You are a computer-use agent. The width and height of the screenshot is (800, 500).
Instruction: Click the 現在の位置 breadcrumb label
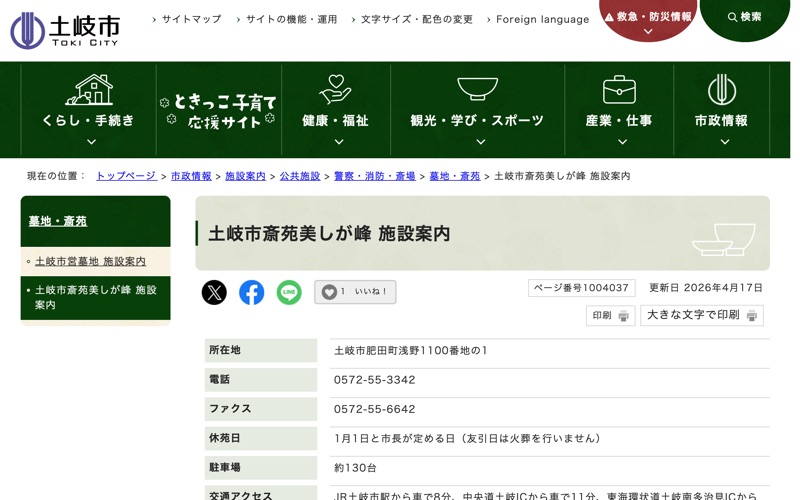56,176
